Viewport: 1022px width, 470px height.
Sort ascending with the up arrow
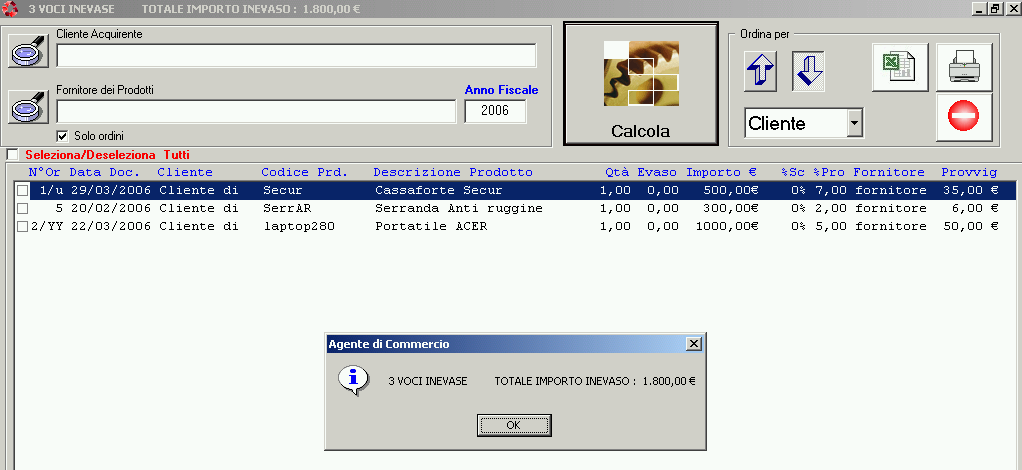760,71
